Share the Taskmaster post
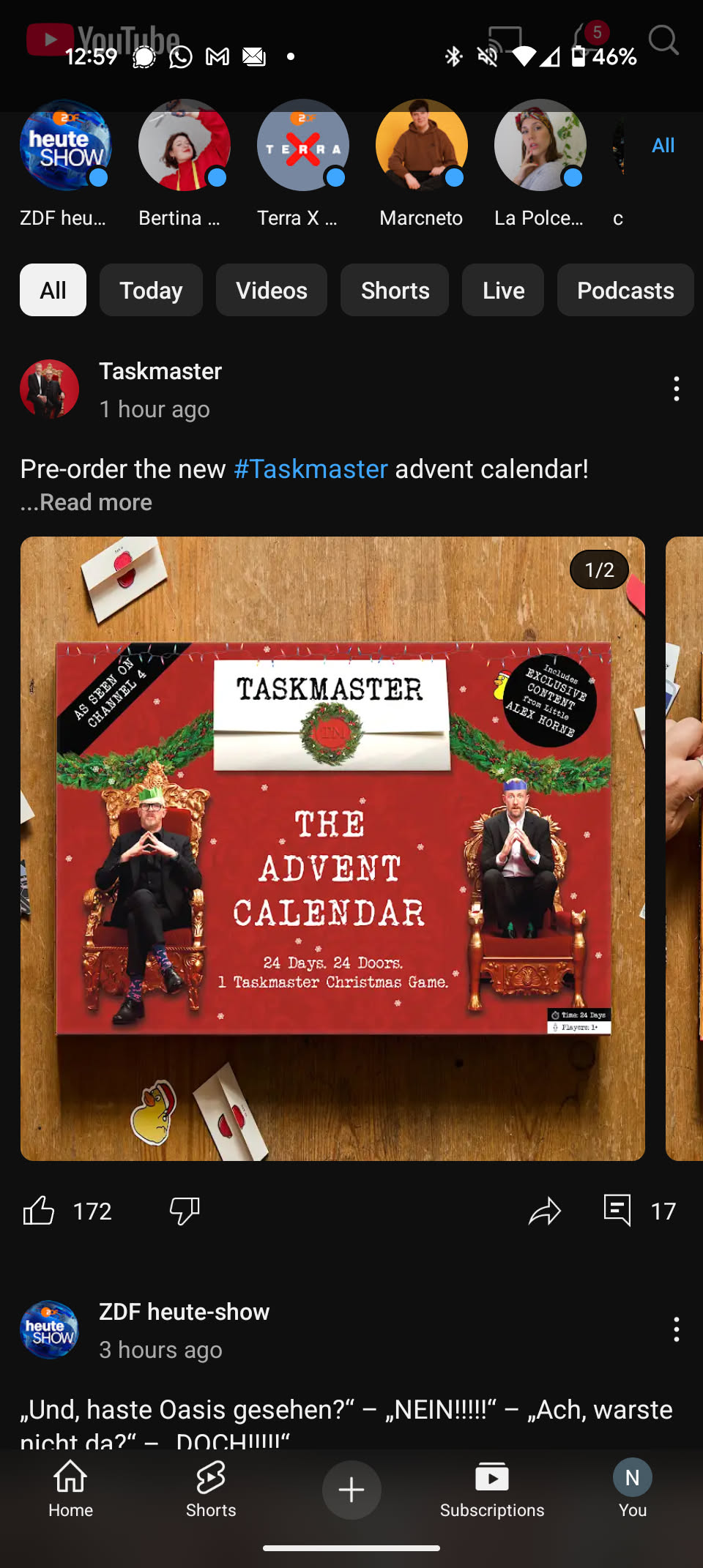Viewport: 703px width, 1568px height. (x=545, y=1211)
